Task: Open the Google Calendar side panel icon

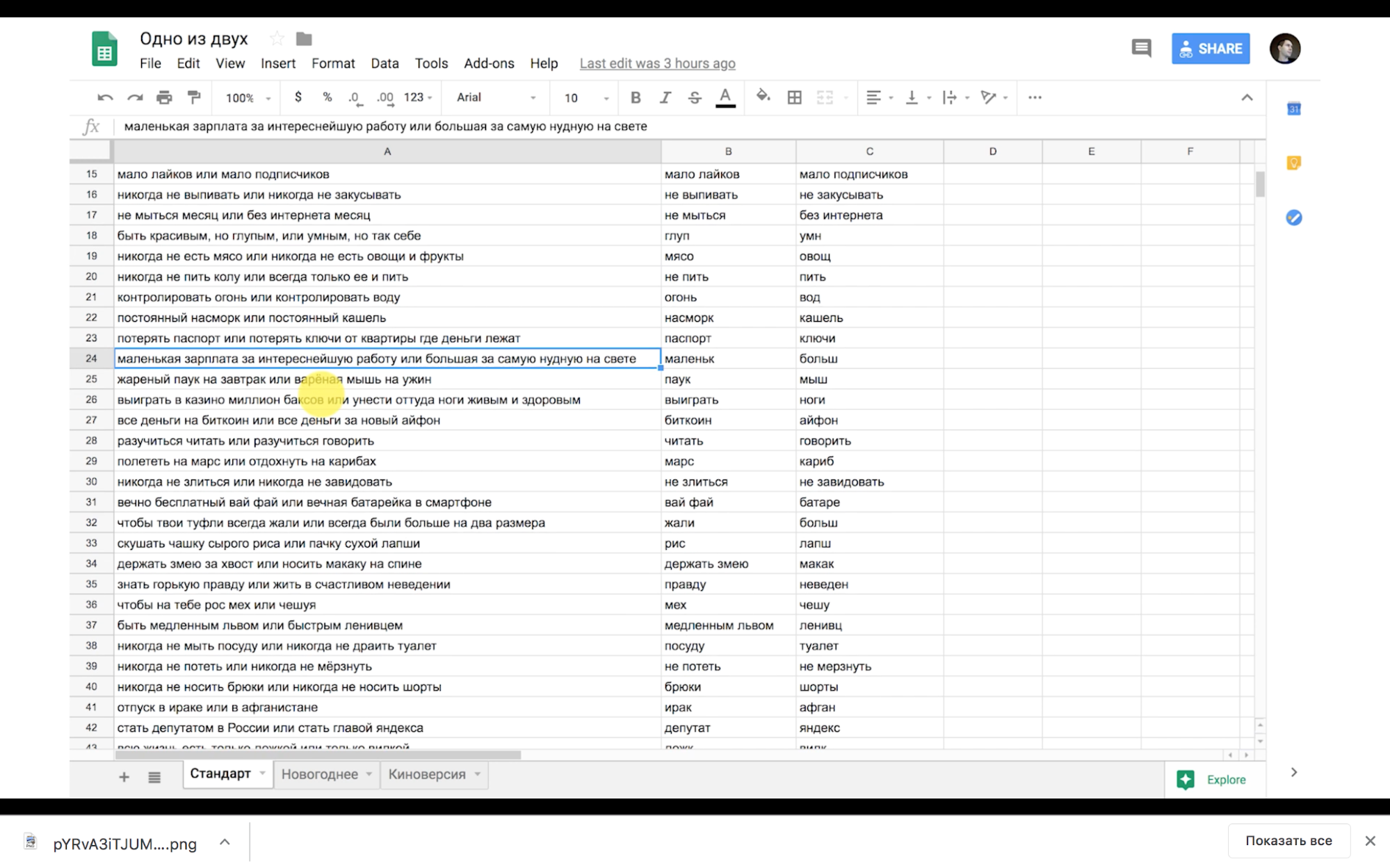Action: pyautogui.click(x=1293, y=108)
